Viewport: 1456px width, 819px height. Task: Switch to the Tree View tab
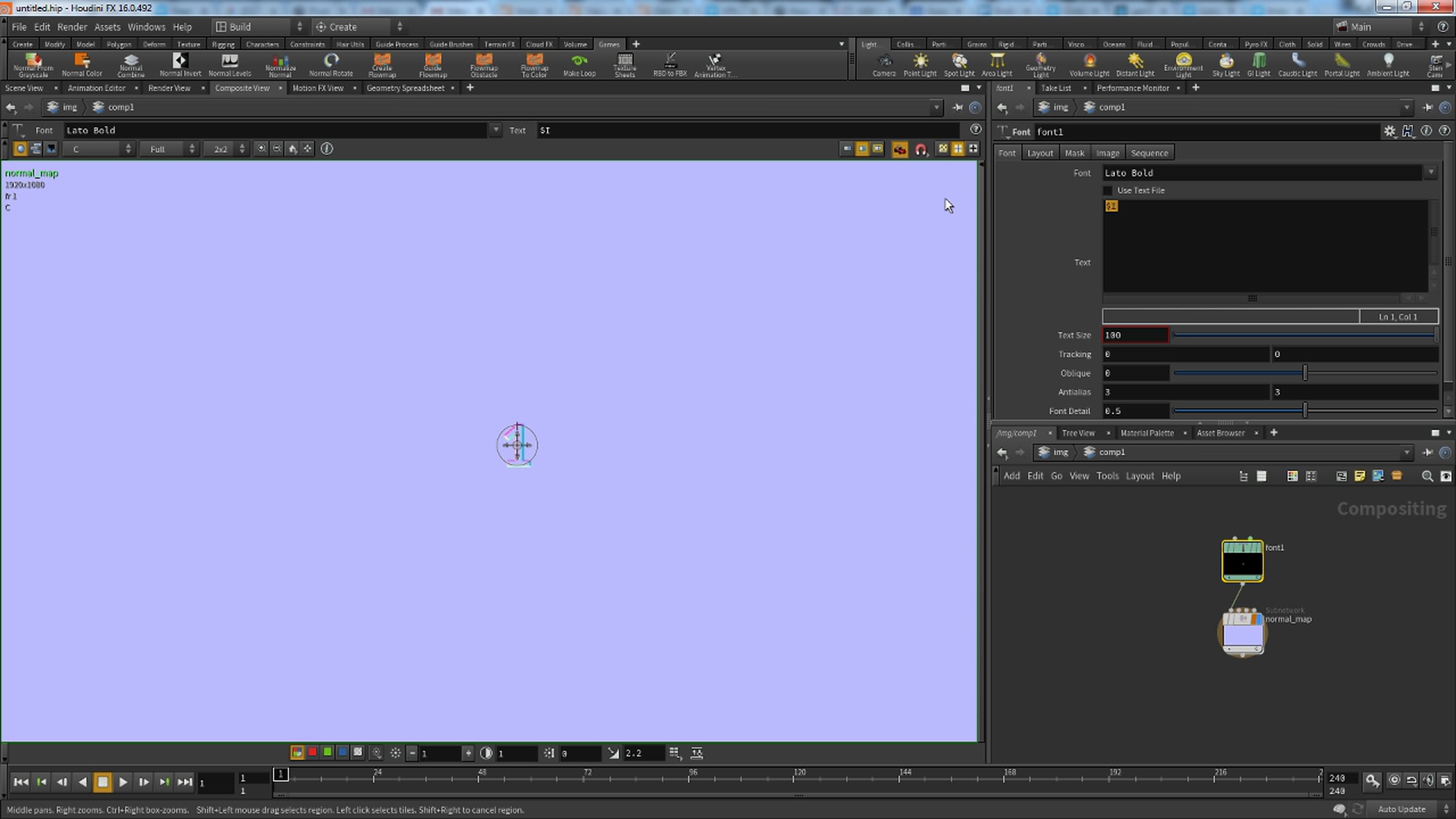(1078, 433)
